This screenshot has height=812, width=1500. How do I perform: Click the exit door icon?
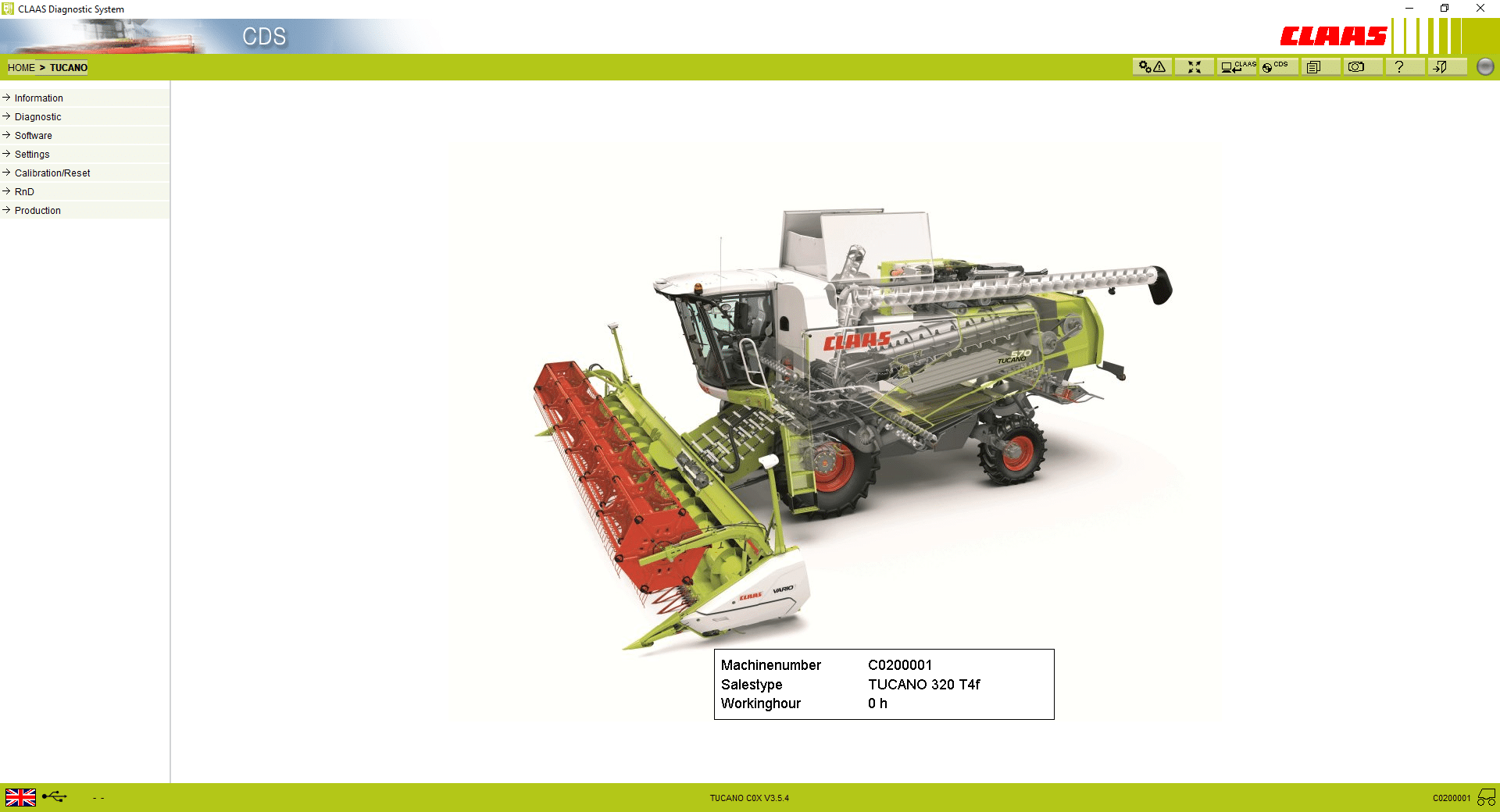(x=1440, y=67)
